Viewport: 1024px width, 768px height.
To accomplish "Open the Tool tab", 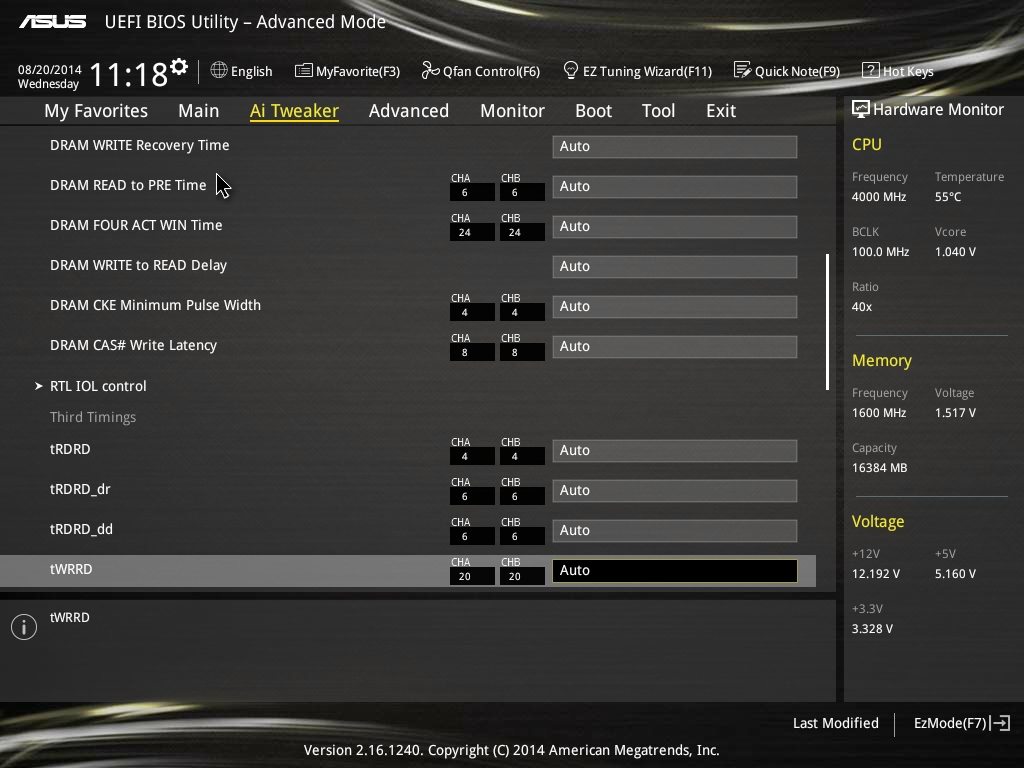I will click(x=658, y=111).
